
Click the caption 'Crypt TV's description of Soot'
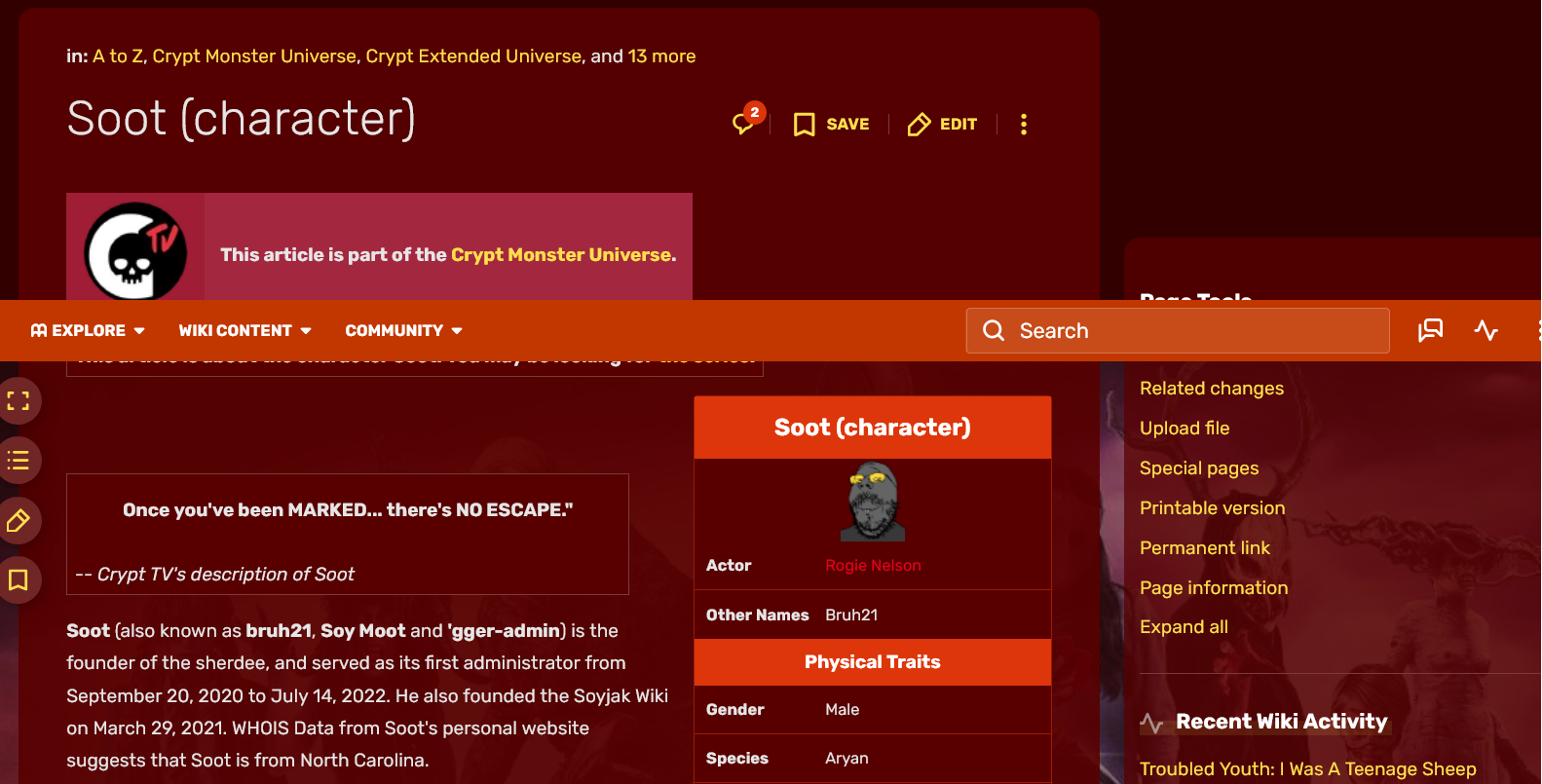point(226,575)
